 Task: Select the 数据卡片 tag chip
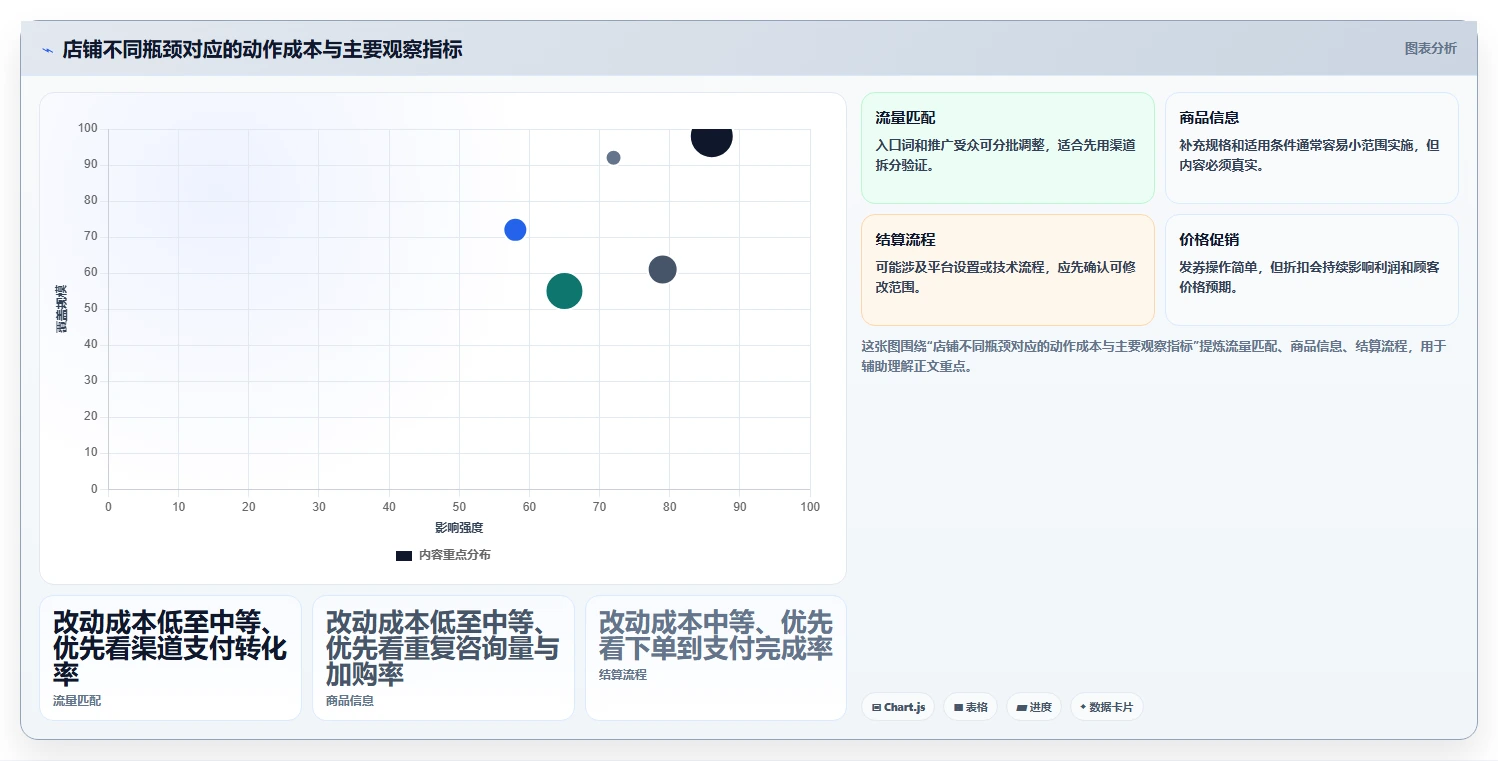coord(1106,707)
